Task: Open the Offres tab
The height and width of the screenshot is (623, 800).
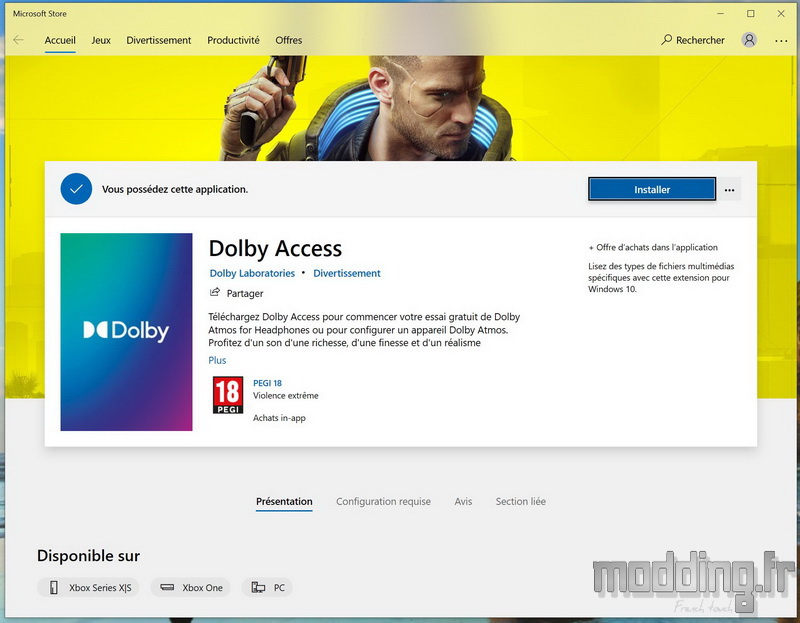Action: tap(289, 40)
